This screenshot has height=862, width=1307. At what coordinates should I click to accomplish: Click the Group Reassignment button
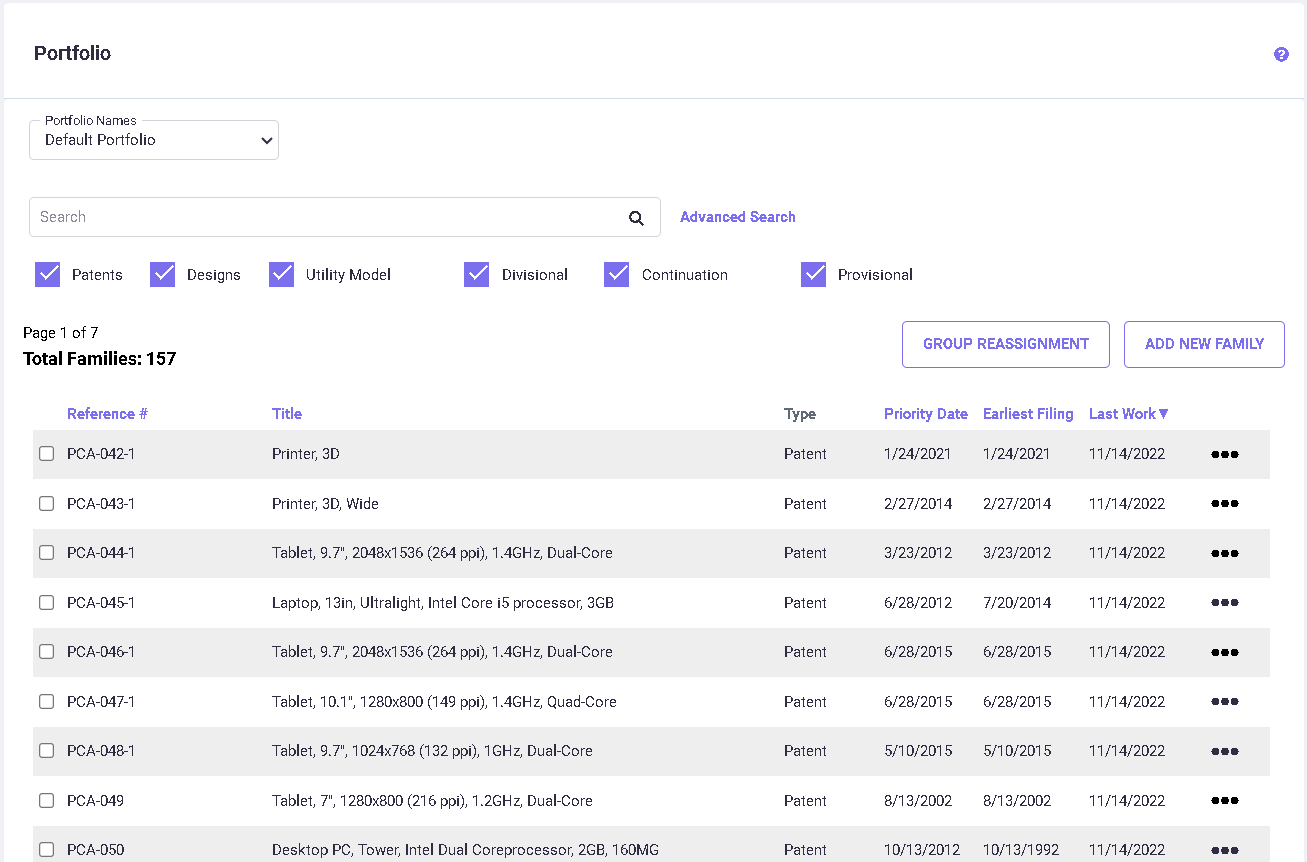point(1005,344)
